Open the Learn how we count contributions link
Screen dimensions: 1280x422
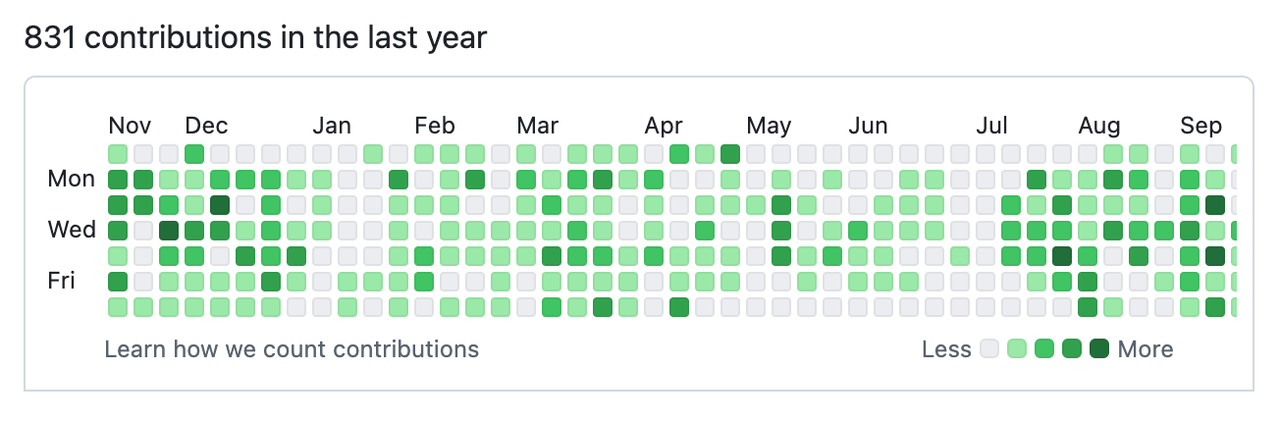(x=291, y=350)
